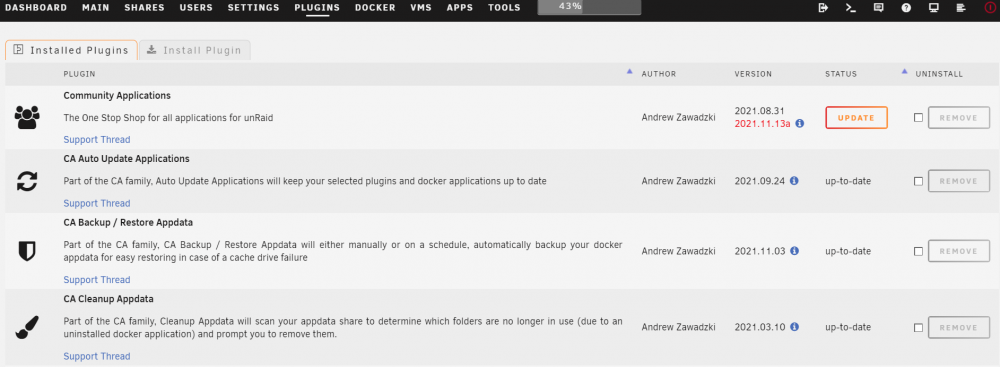1000x367 pixels.
Task: Tick the CA Backup / Restore uninstall checkbox
Action: click(918, 251)
